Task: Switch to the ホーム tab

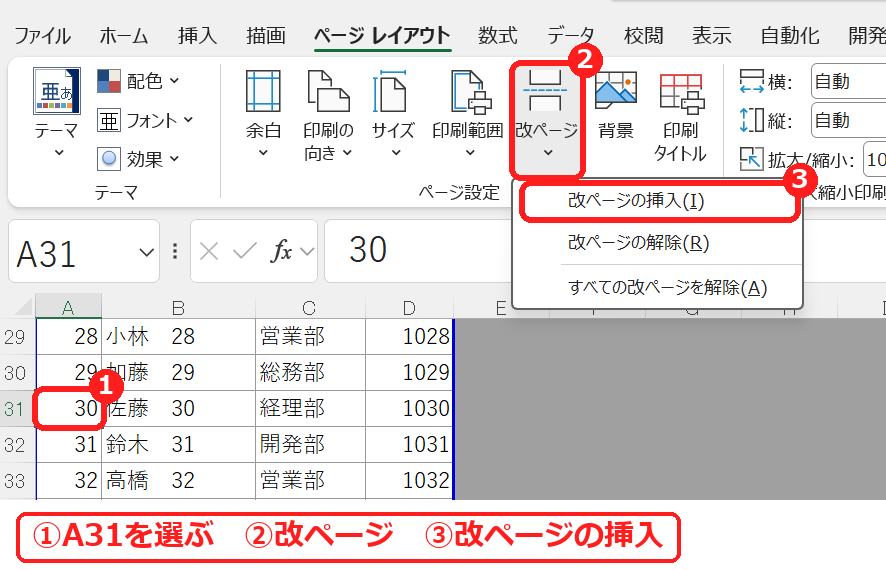Action: pos(123,36)
